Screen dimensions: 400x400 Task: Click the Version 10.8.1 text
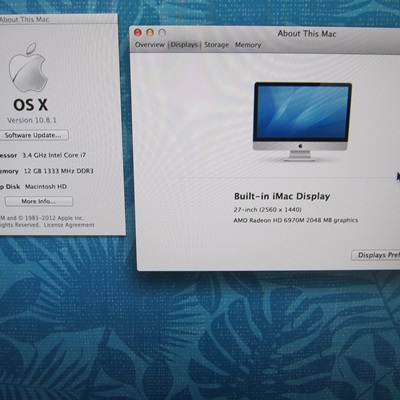pyautogui.click(x=32, y=120)
